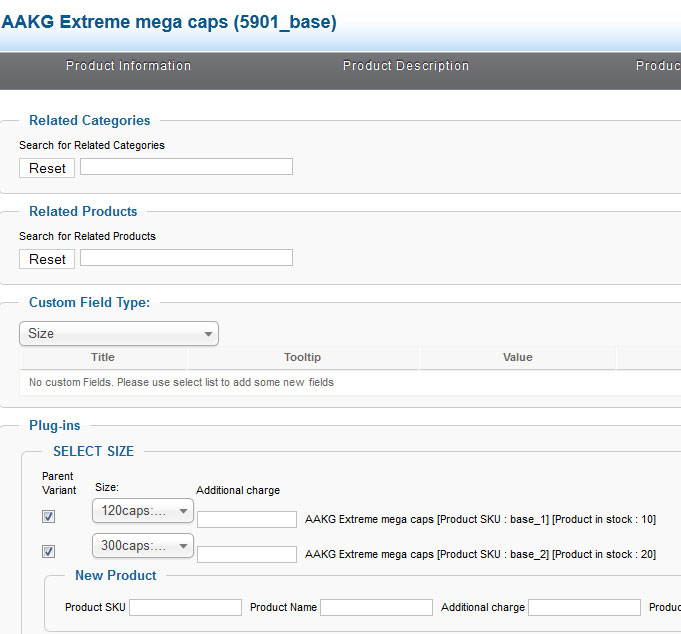Image resolution: width=681 pixels, height=634 pixels.
Task: Click the base_1 product SKU text
Action: tap(480, 519)
